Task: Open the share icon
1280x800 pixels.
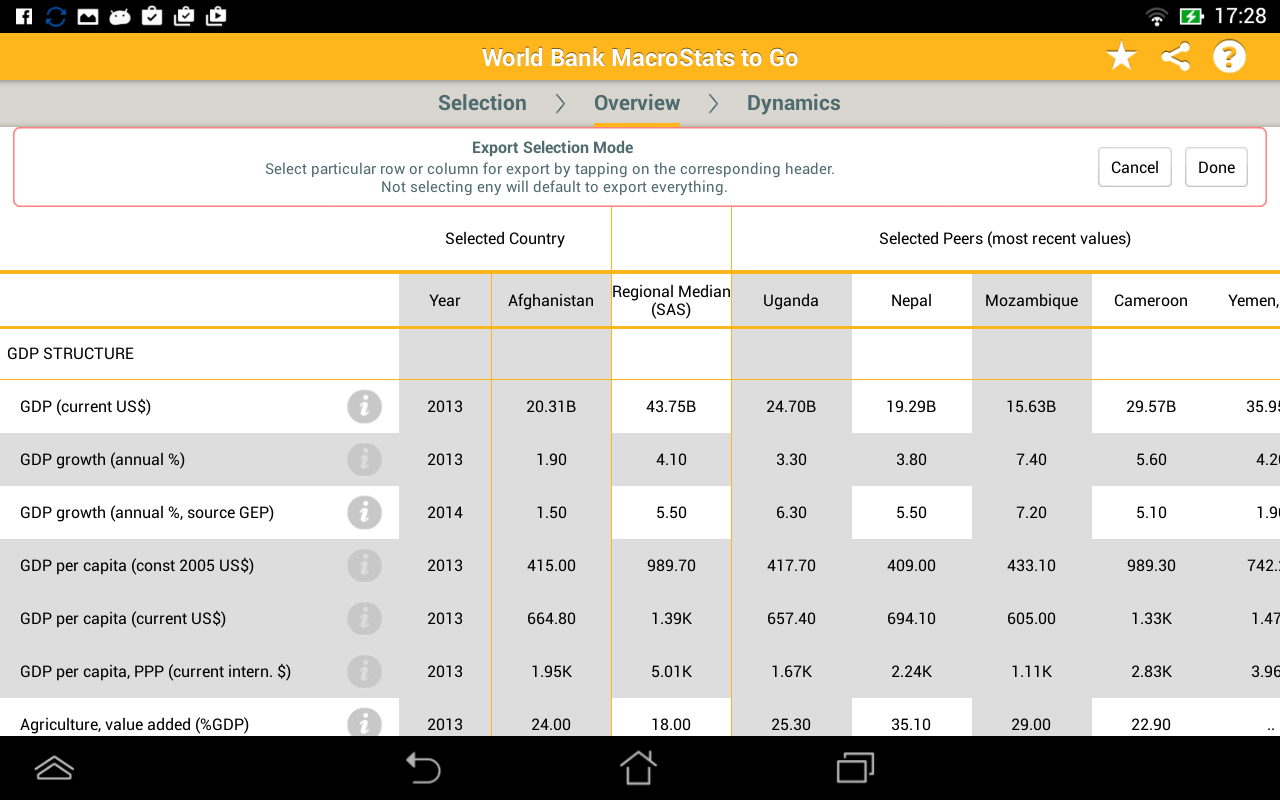Action: pyautogui.click(x=1176, y=57)
